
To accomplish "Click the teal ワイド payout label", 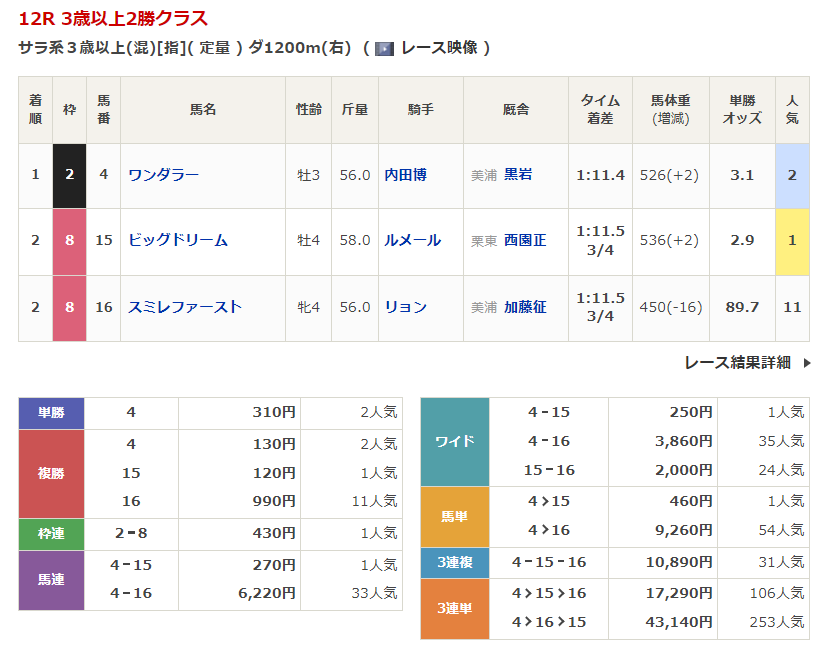I will pyautogui.click(x=455, y=441).
